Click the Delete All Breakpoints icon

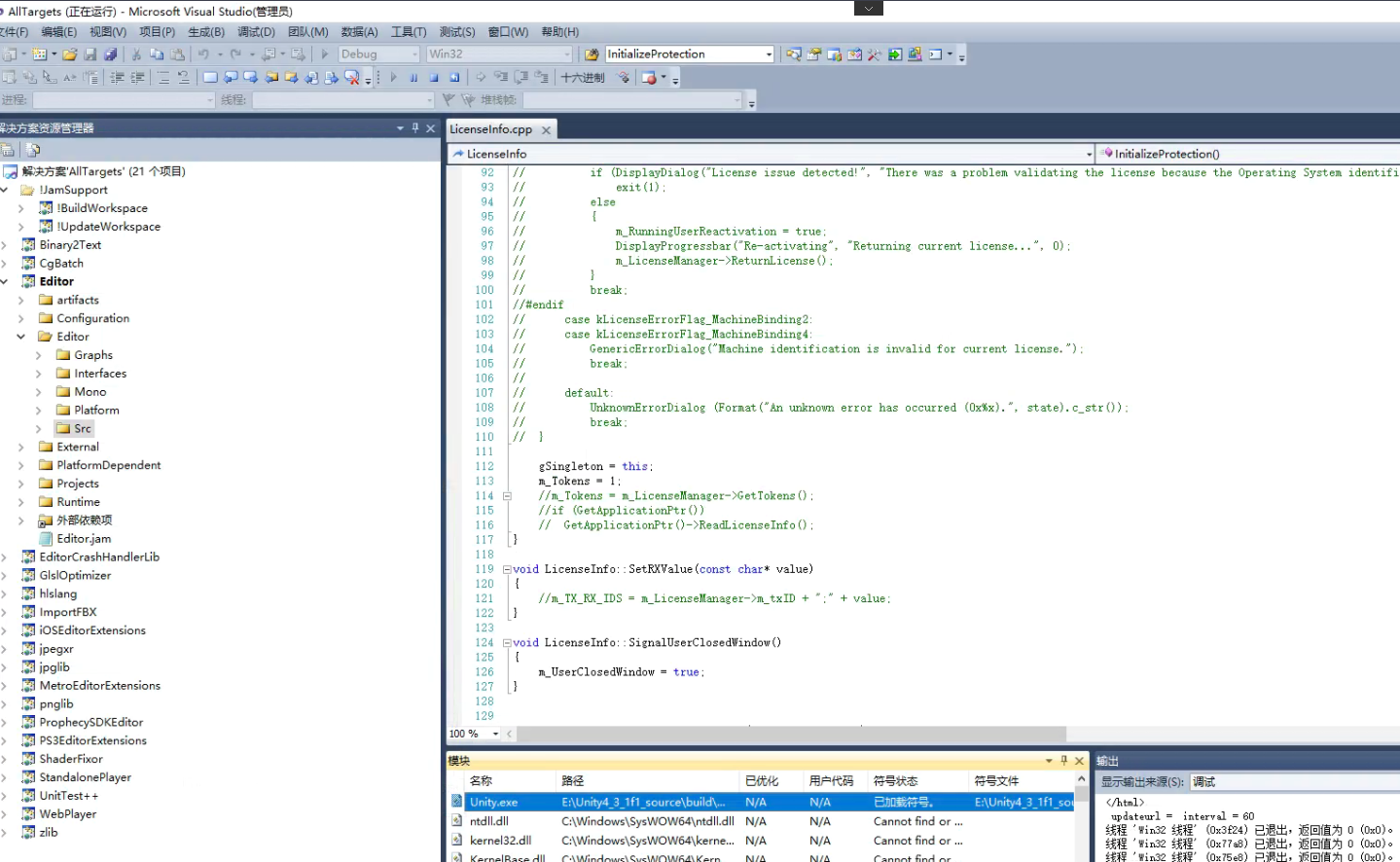(x=352, y=79)
